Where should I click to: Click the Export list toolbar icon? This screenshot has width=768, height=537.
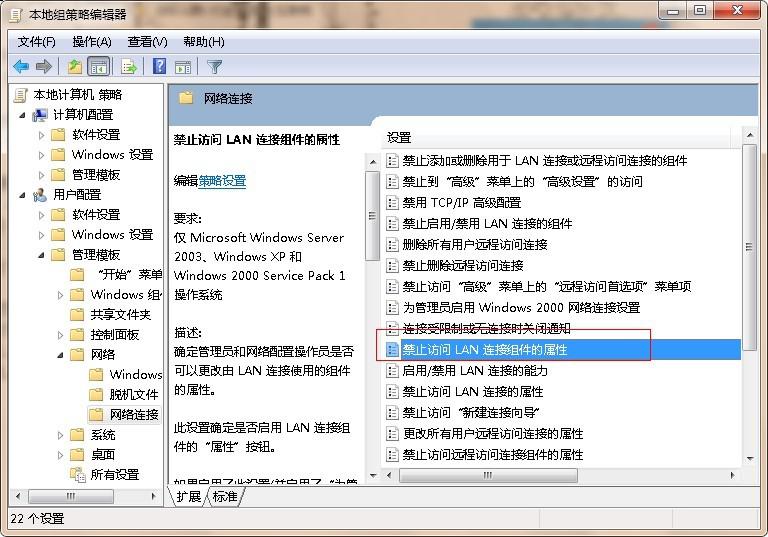128,67
